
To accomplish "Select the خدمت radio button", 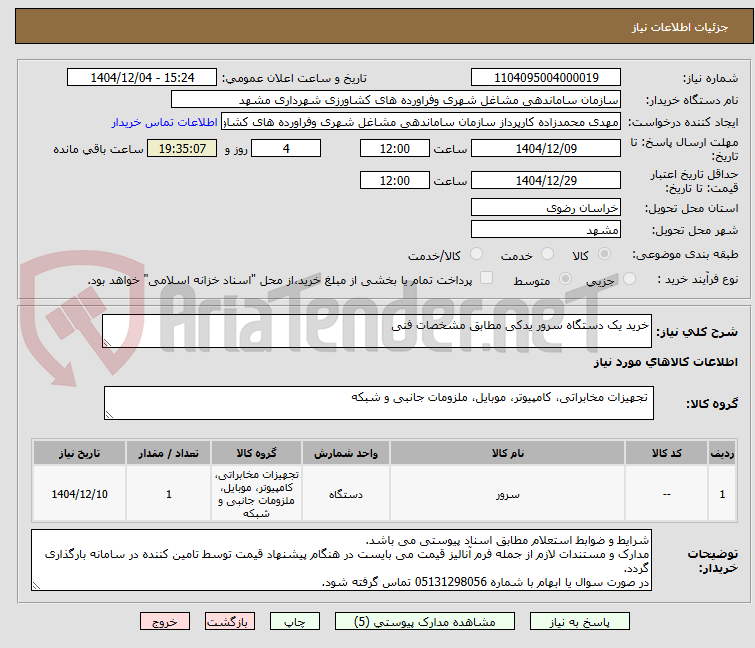I will click(547, 254).
